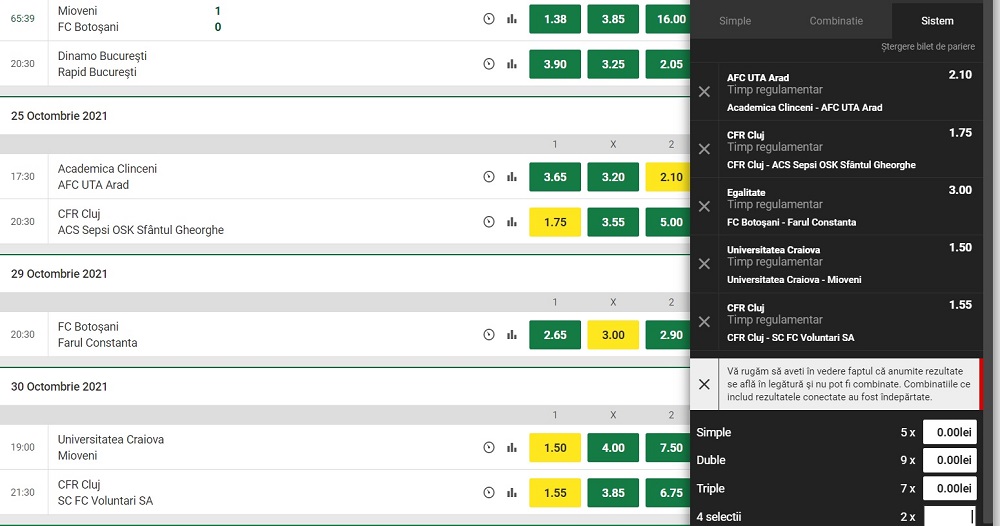Switch to the Simple betslip tab
The height and width of the screenshot is (526, 1000).
coord(735,20)
